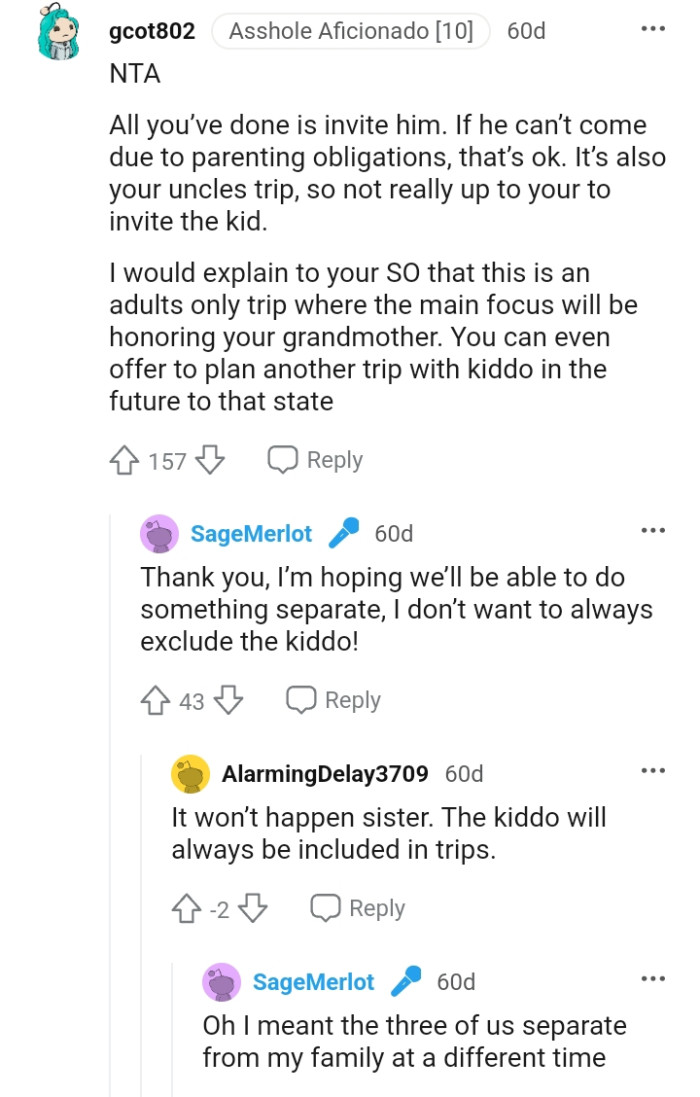Image resolution: width=700 pixels, height=1097 pixels.
Task: Click SageMerlot's purple avatar on last reply
Action: coord(222,982)
